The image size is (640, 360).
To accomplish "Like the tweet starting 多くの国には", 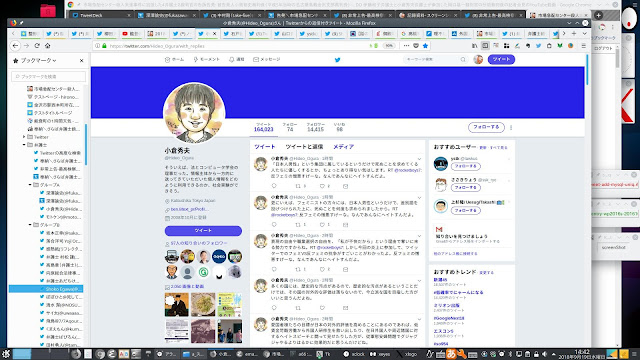I will click(322, 308).
